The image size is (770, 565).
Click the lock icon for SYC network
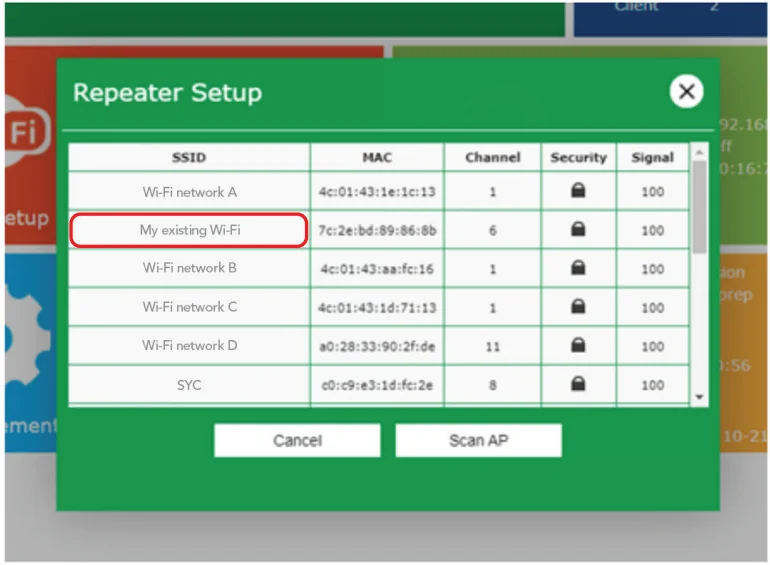tap(578, 383)
